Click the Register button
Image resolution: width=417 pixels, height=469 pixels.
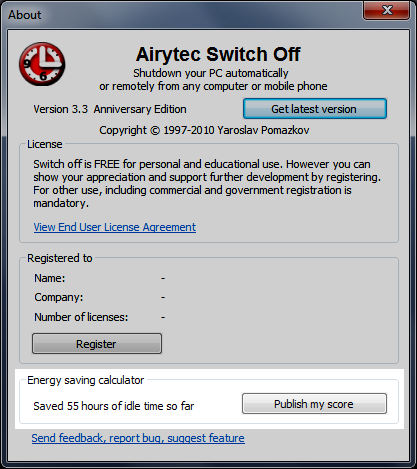(97, 343)
